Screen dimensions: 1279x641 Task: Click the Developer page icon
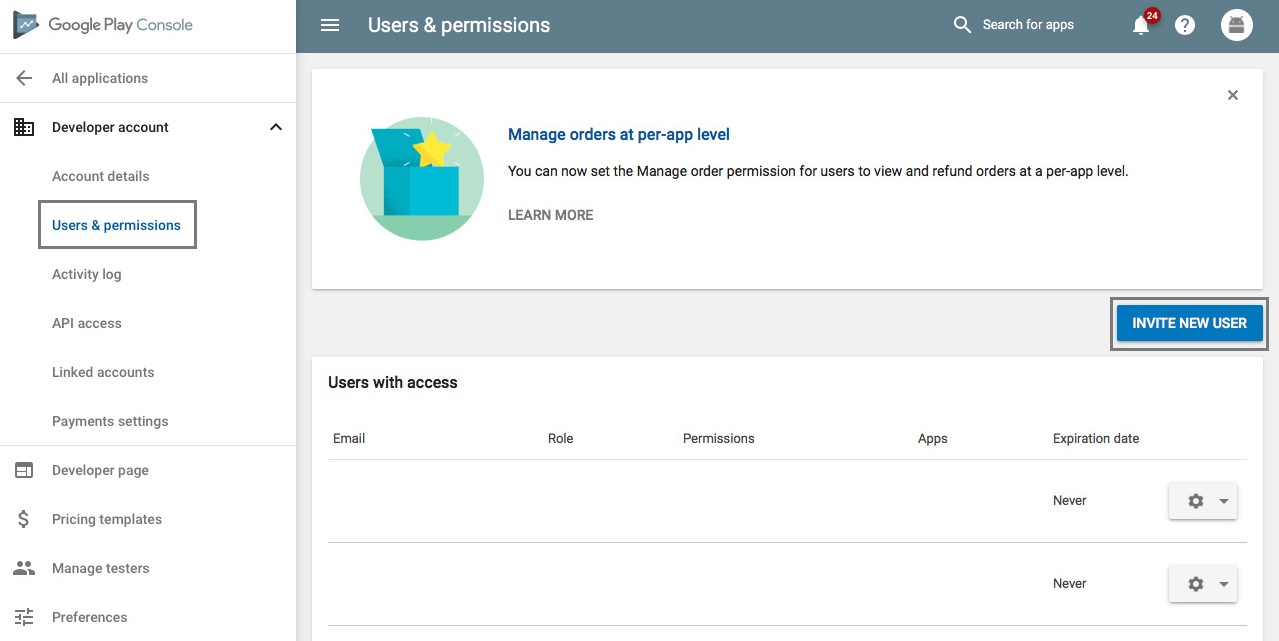tap(24, 470)
